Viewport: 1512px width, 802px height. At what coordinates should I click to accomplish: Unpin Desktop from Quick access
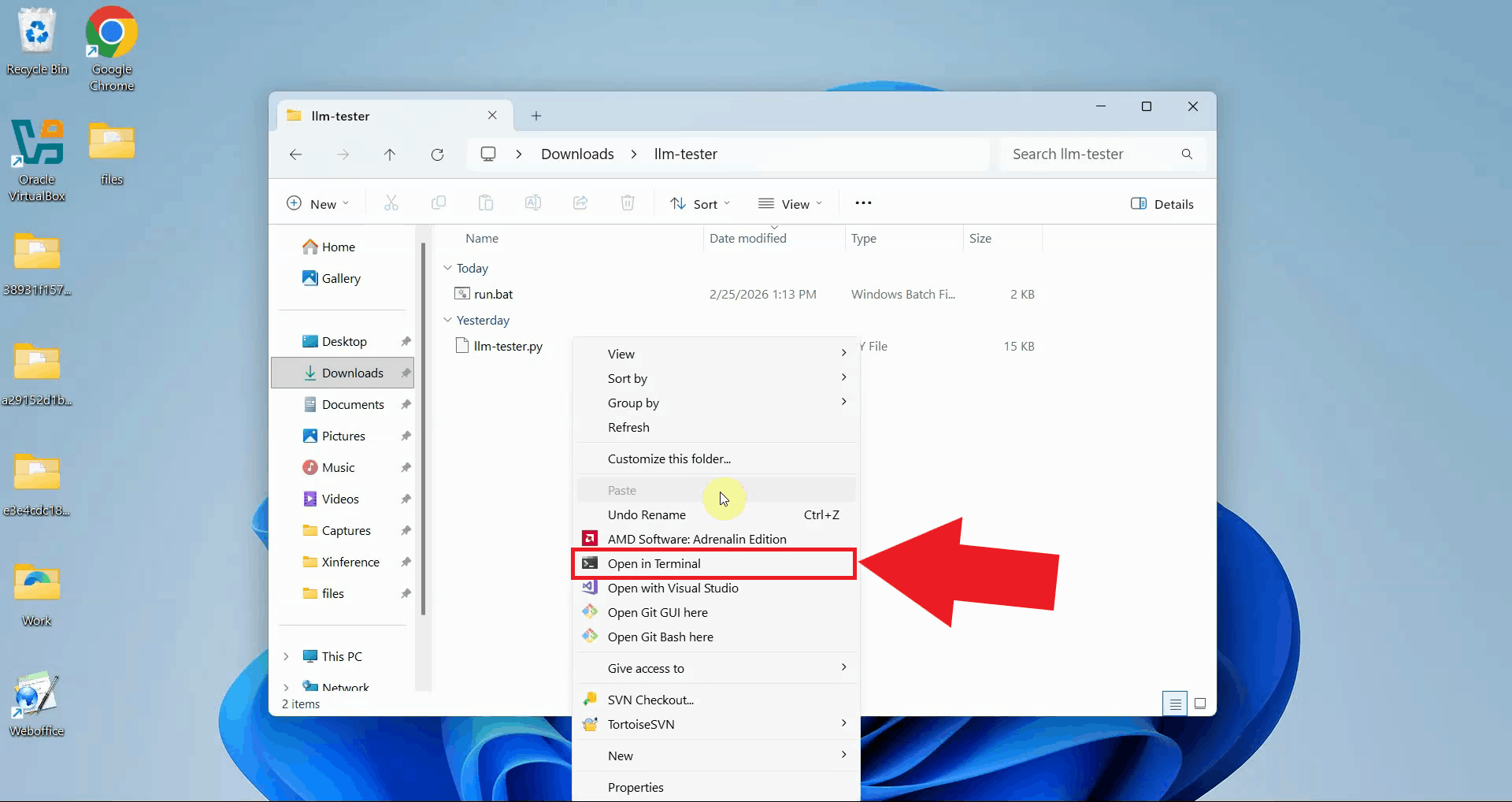406,342
